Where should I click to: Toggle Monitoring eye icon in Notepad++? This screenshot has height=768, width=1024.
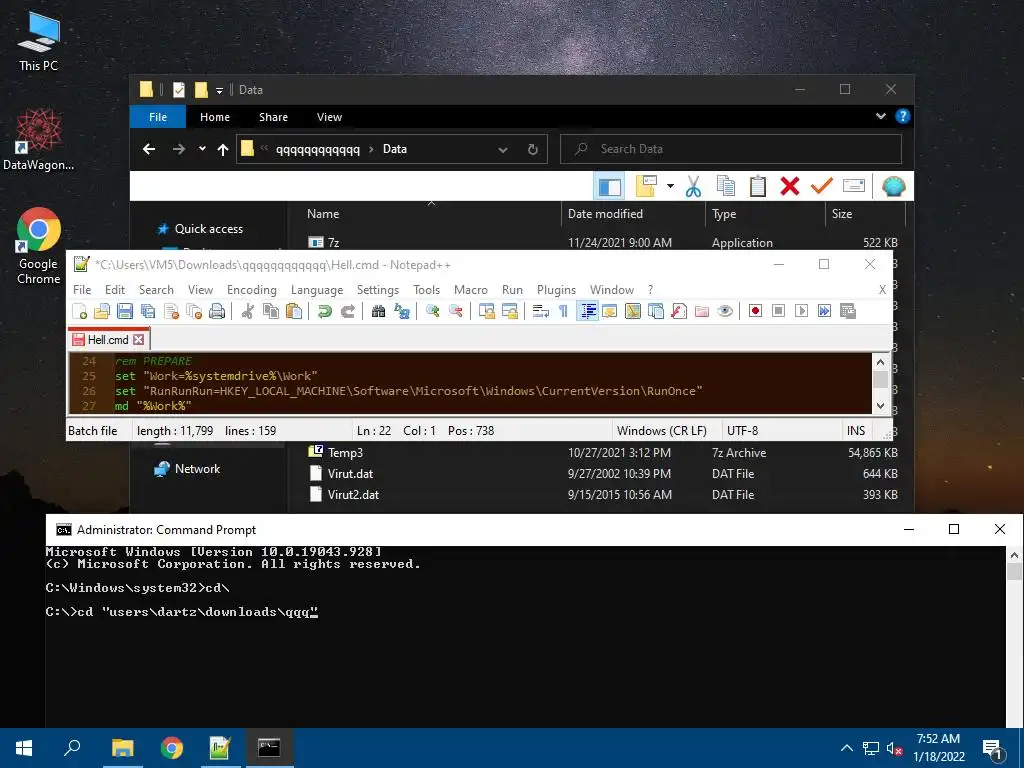(725, 312)
